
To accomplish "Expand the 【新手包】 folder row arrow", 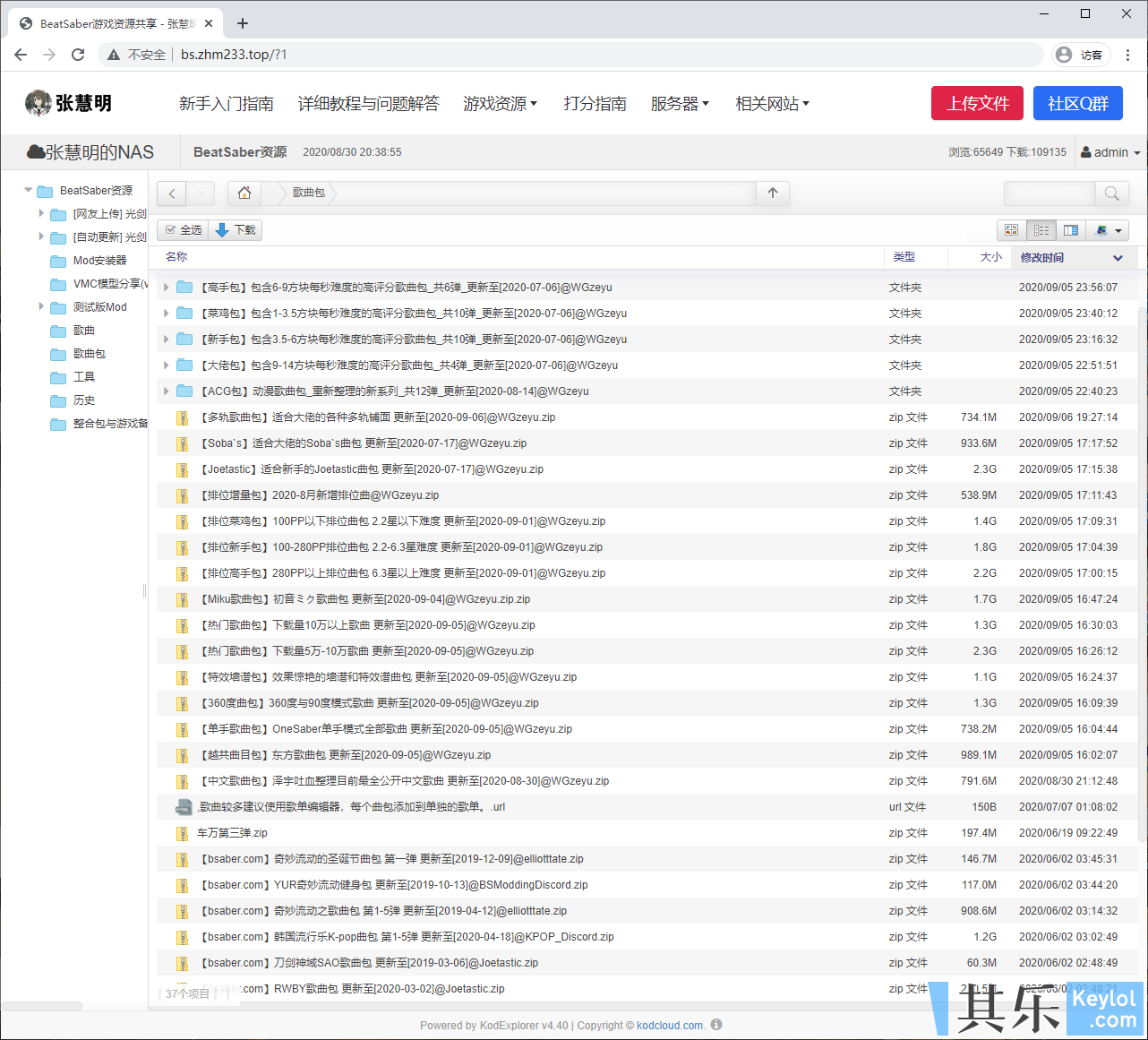I will pos(166,340).
